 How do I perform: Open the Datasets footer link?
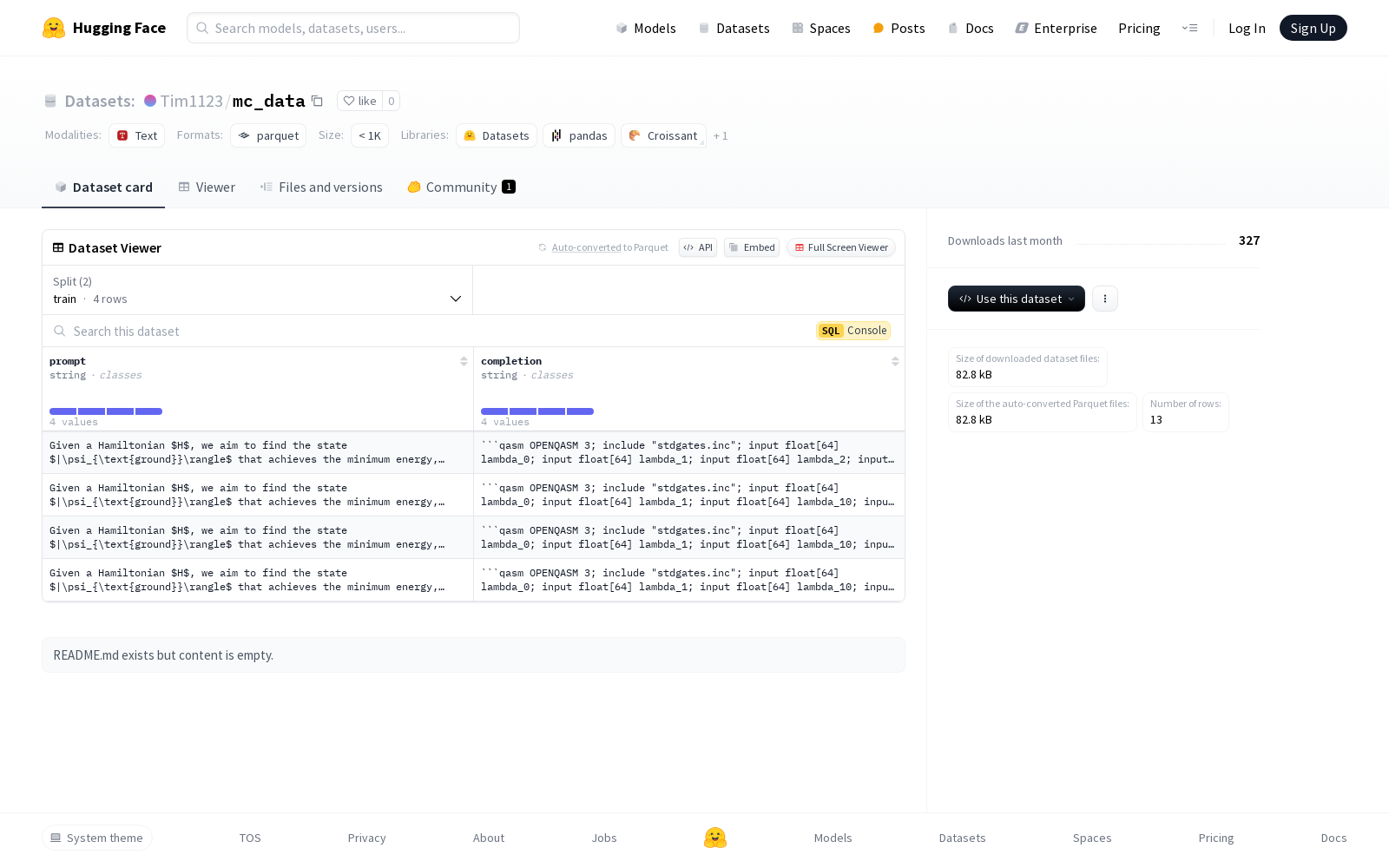[x=963, y=838]
